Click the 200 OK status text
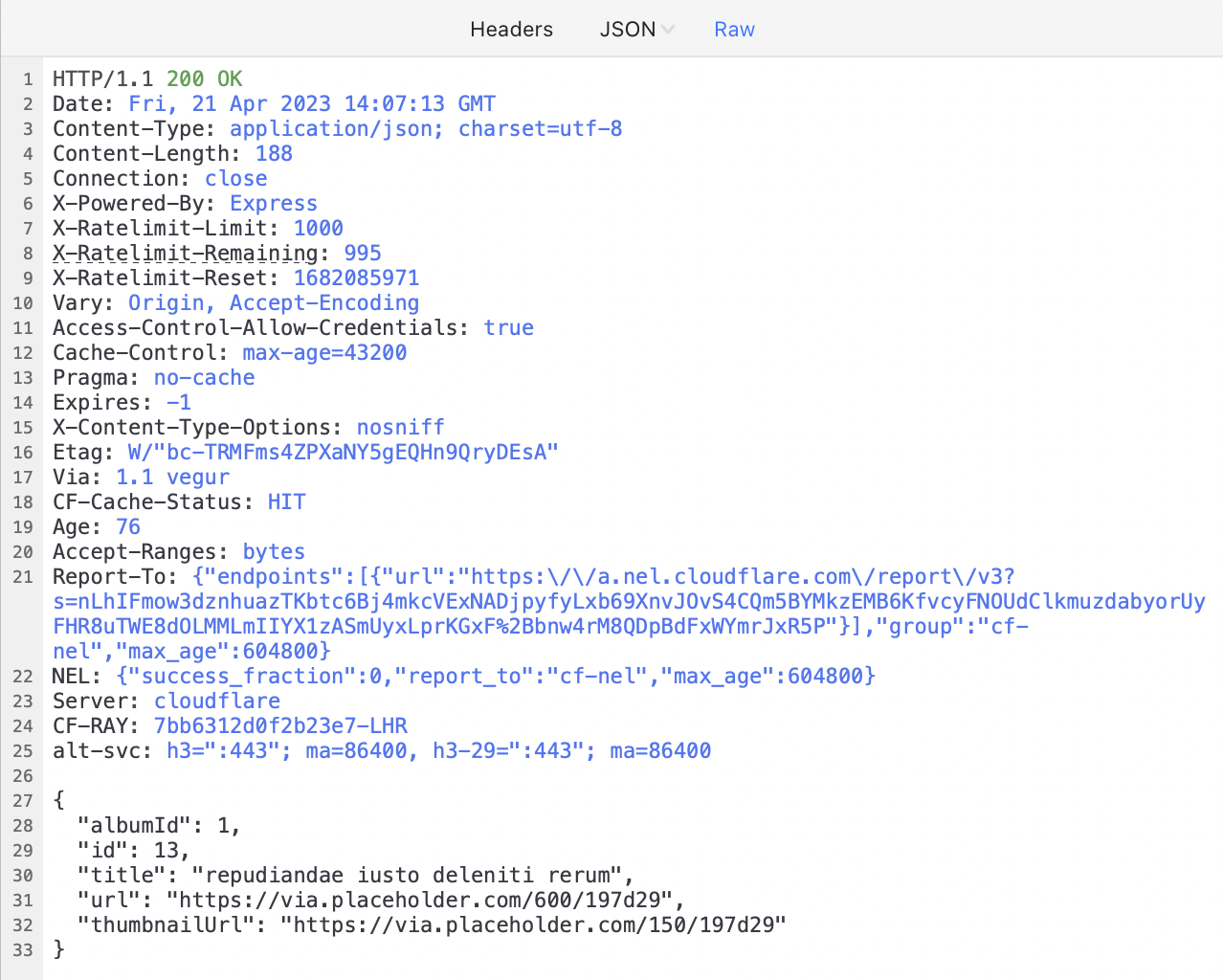The width and height of the screenshot is (1223, 980). 205,78
